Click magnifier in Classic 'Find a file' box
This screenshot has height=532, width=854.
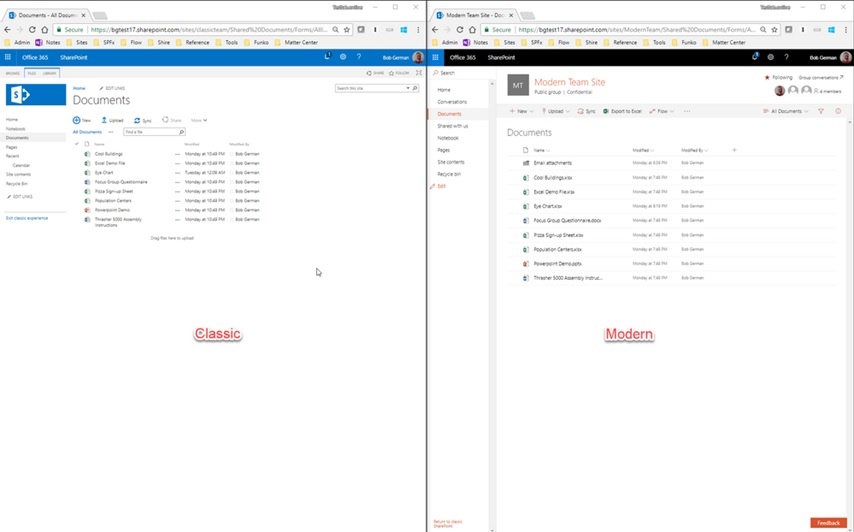click(x=181, y=132)
